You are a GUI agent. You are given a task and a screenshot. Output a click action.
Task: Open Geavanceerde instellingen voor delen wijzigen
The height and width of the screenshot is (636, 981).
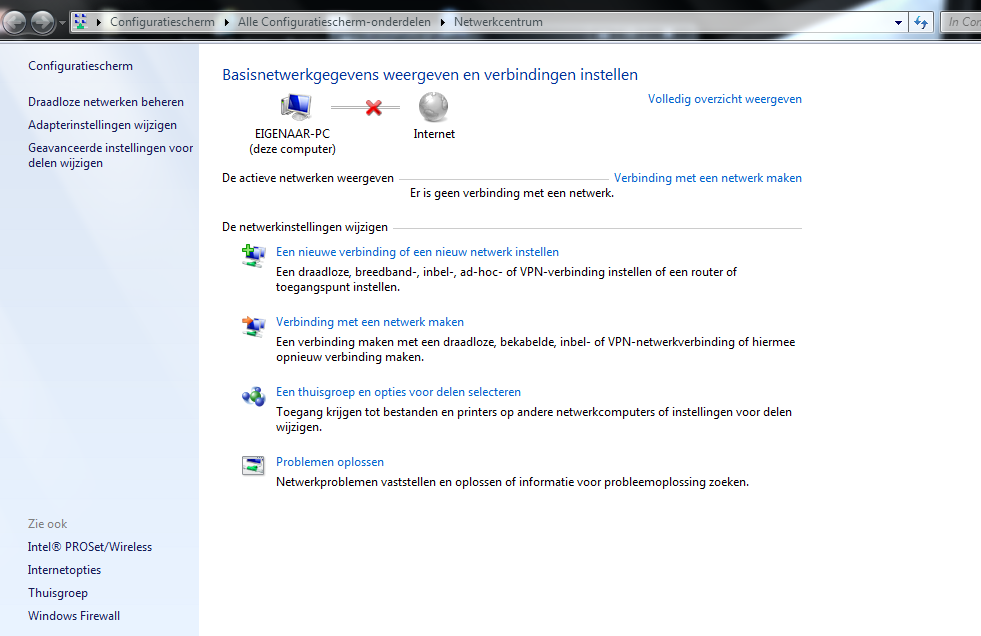click(111, 156)
